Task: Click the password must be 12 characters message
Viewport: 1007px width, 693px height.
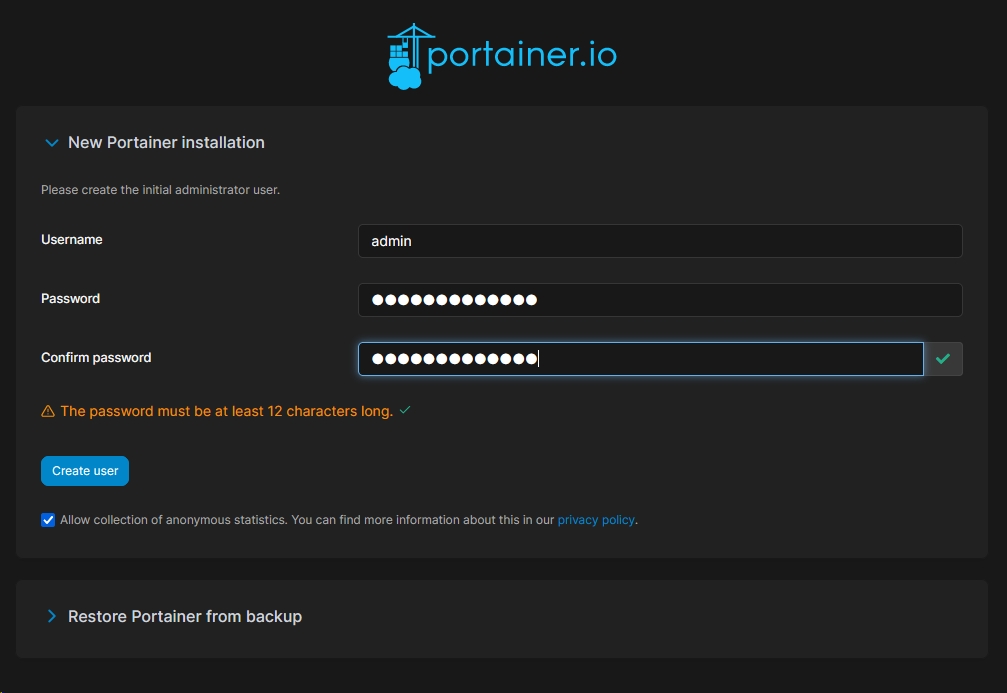Action: 227,411
